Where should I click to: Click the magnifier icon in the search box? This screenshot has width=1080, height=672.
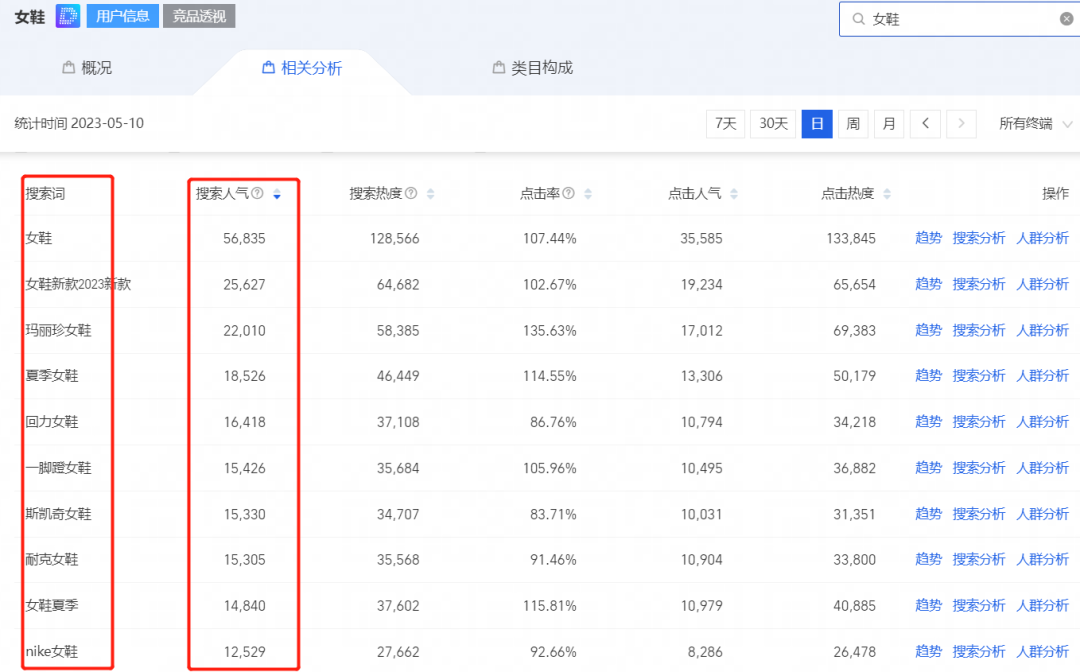click(858, 19)
